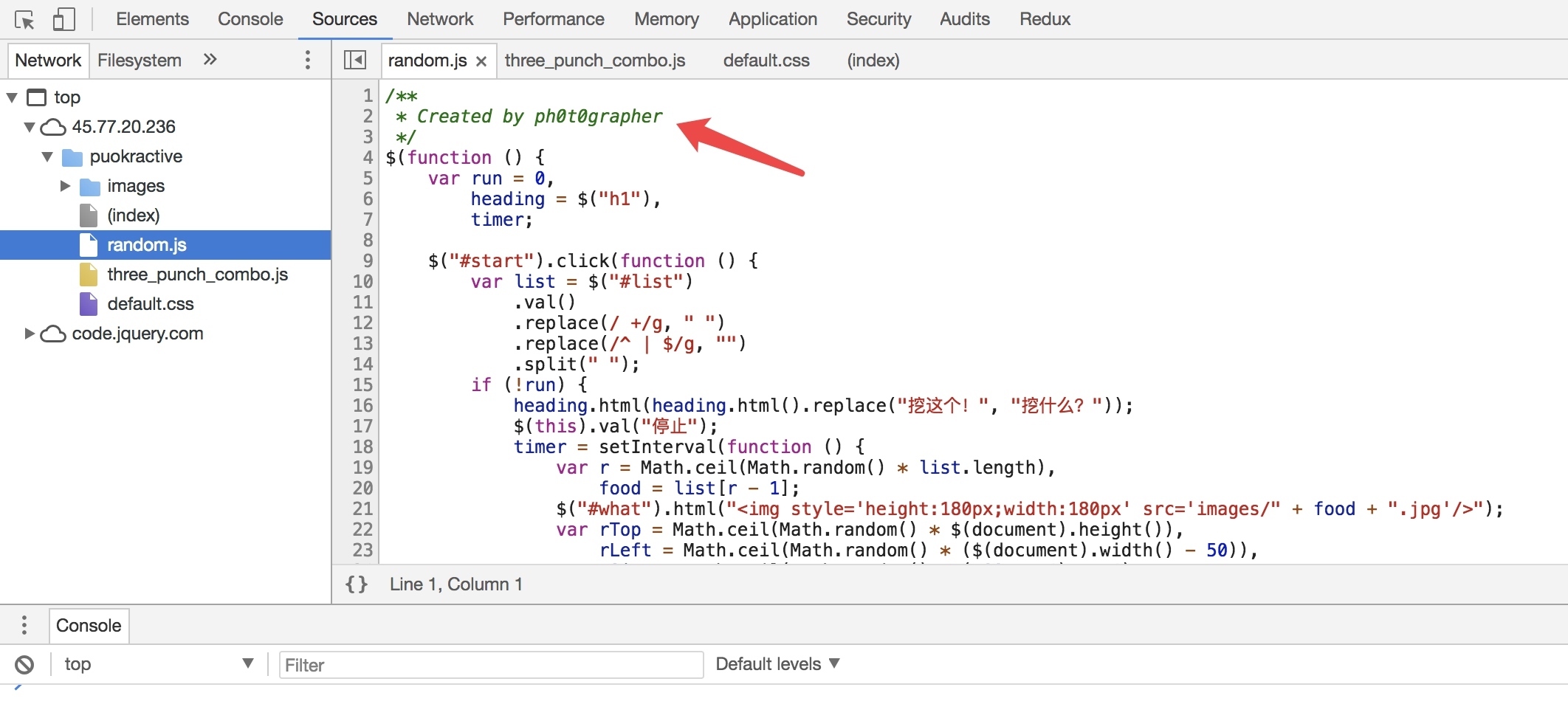
Task: Hide the navigator sidebar toggle icon
Action: coord(355,60)
